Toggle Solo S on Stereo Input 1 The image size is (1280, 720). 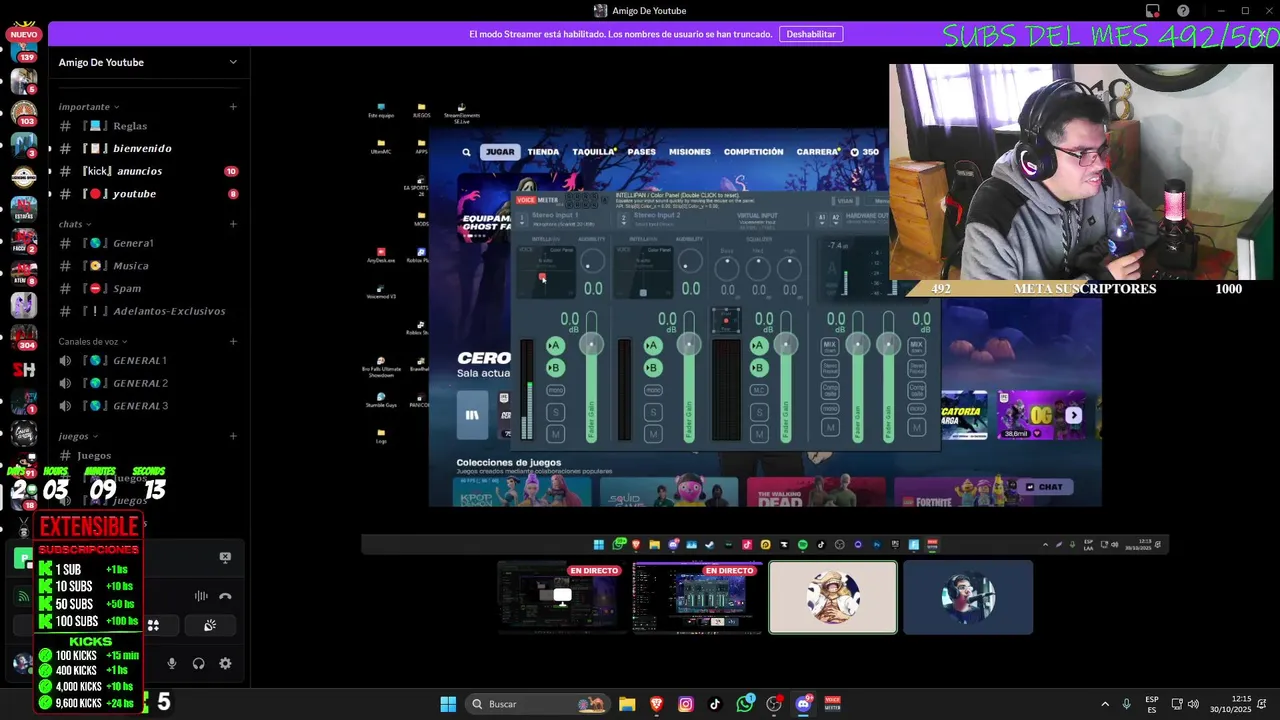[555, 412]
